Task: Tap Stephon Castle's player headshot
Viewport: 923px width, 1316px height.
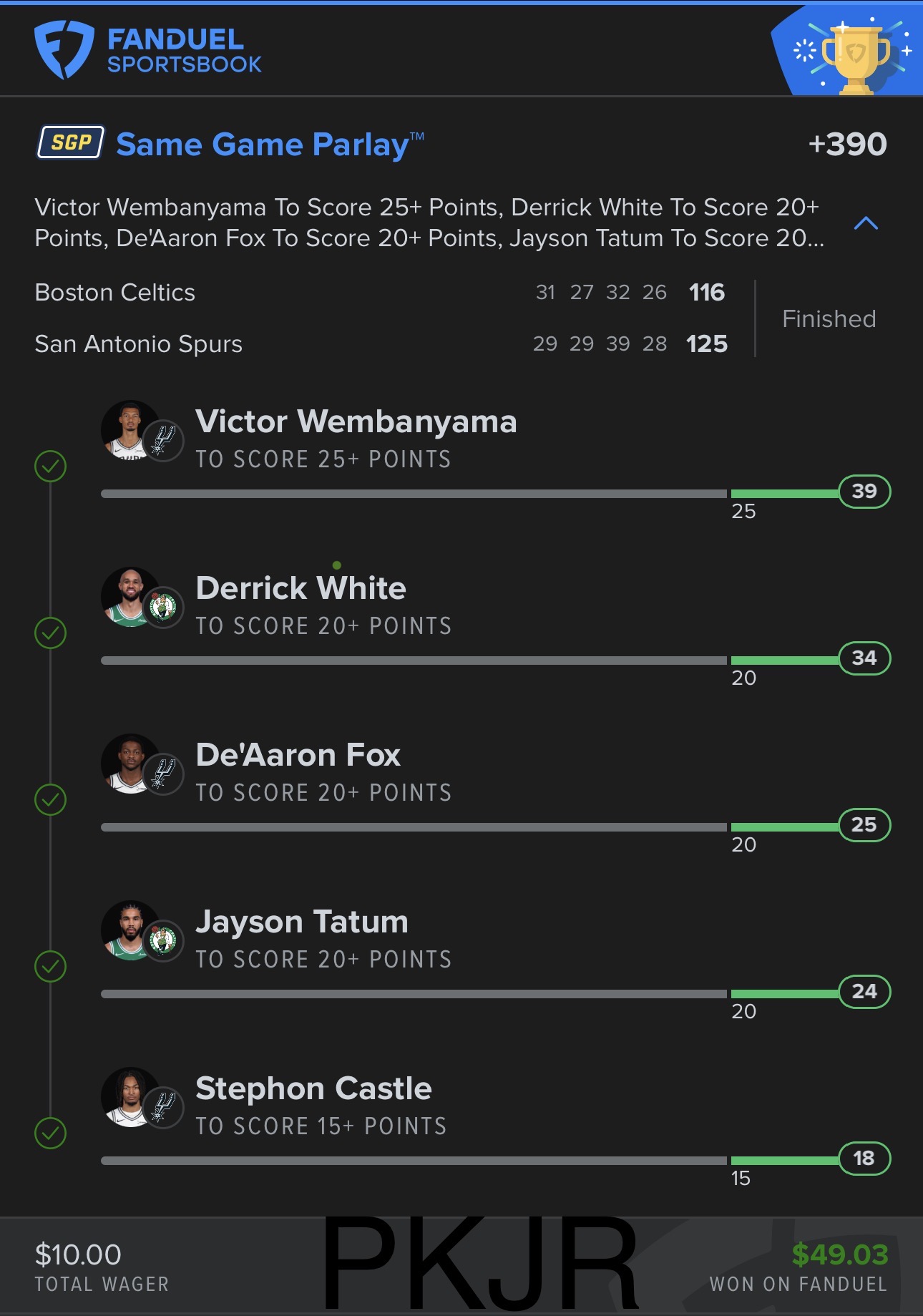Action: coord(129,1096)
